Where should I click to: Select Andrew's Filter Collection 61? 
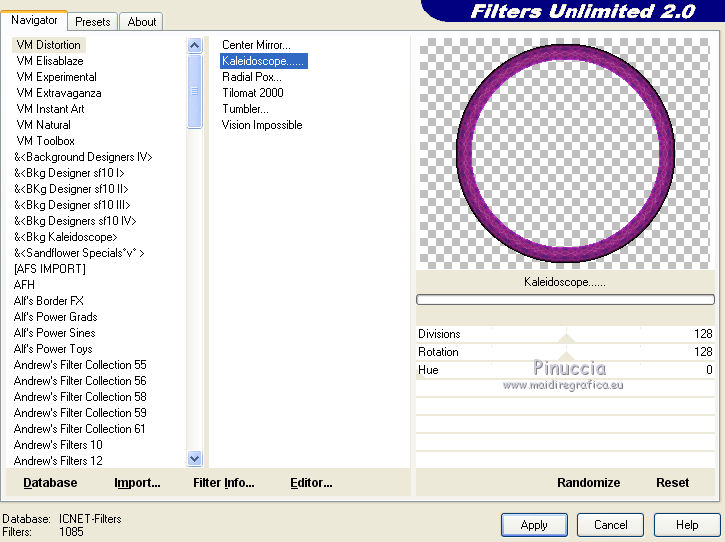click(80, 429)
